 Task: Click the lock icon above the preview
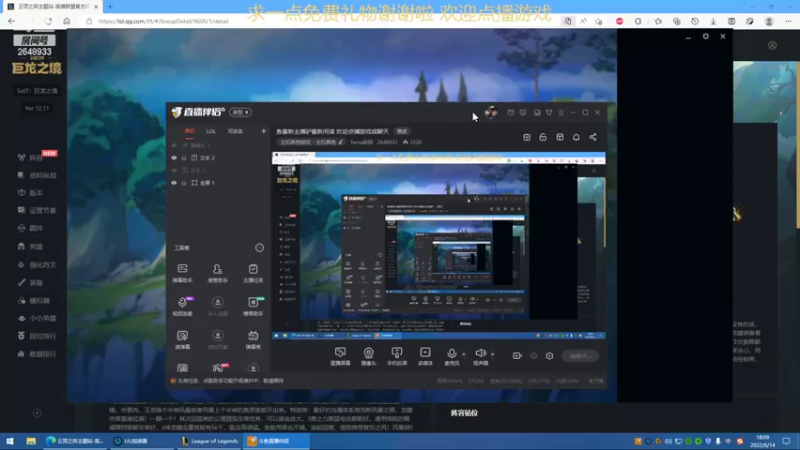[x=543, y=137]
